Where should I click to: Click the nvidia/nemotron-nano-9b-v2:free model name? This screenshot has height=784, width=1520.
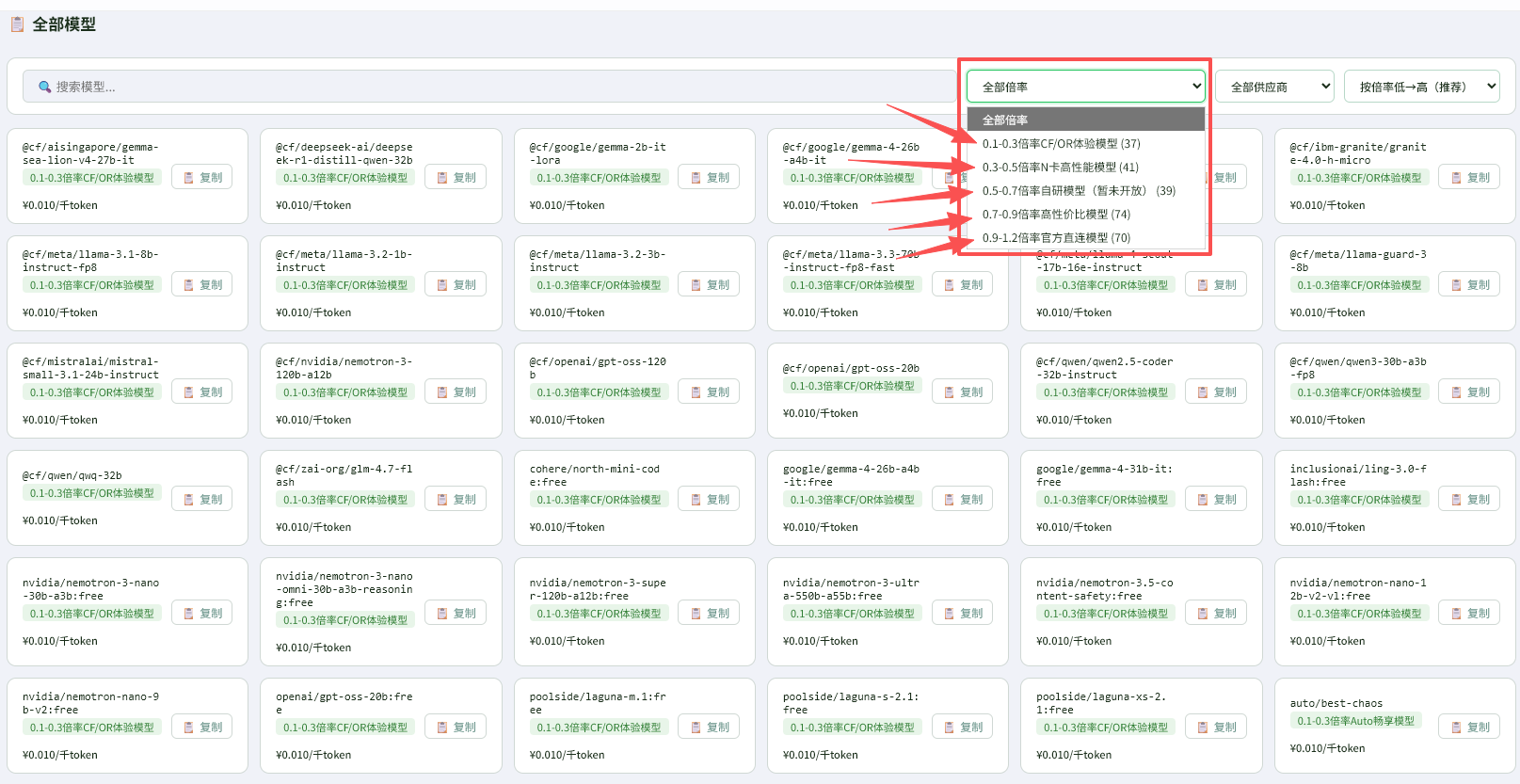[x=90, y=703]
